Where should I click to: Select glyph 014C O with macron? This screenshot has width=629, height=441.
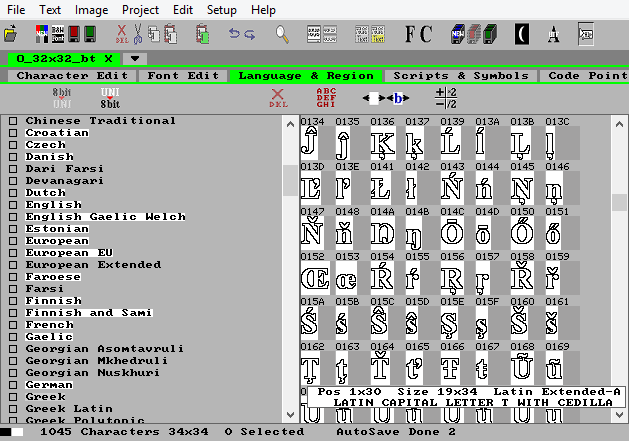point(452,233)
